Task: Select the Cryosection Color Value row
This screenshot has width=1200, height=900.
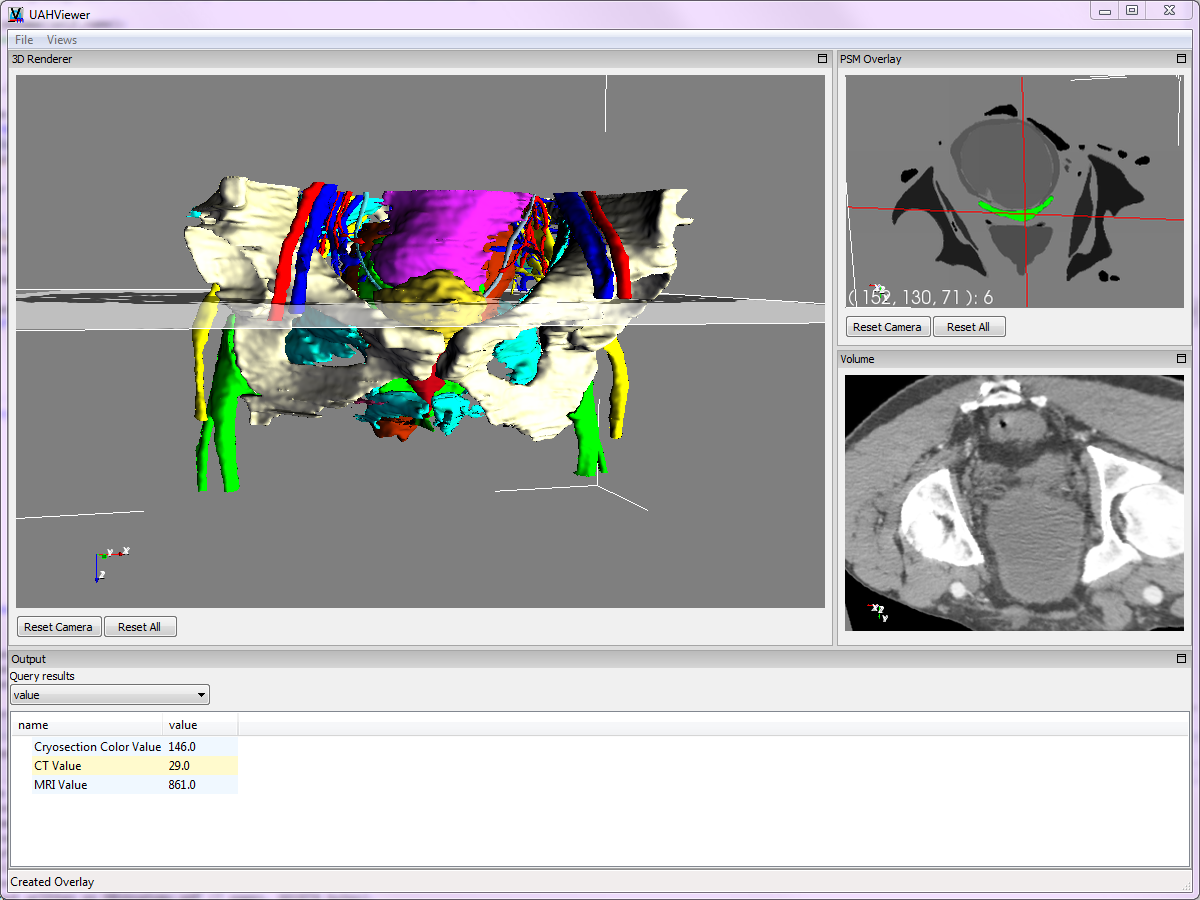Action: point(97,747)
